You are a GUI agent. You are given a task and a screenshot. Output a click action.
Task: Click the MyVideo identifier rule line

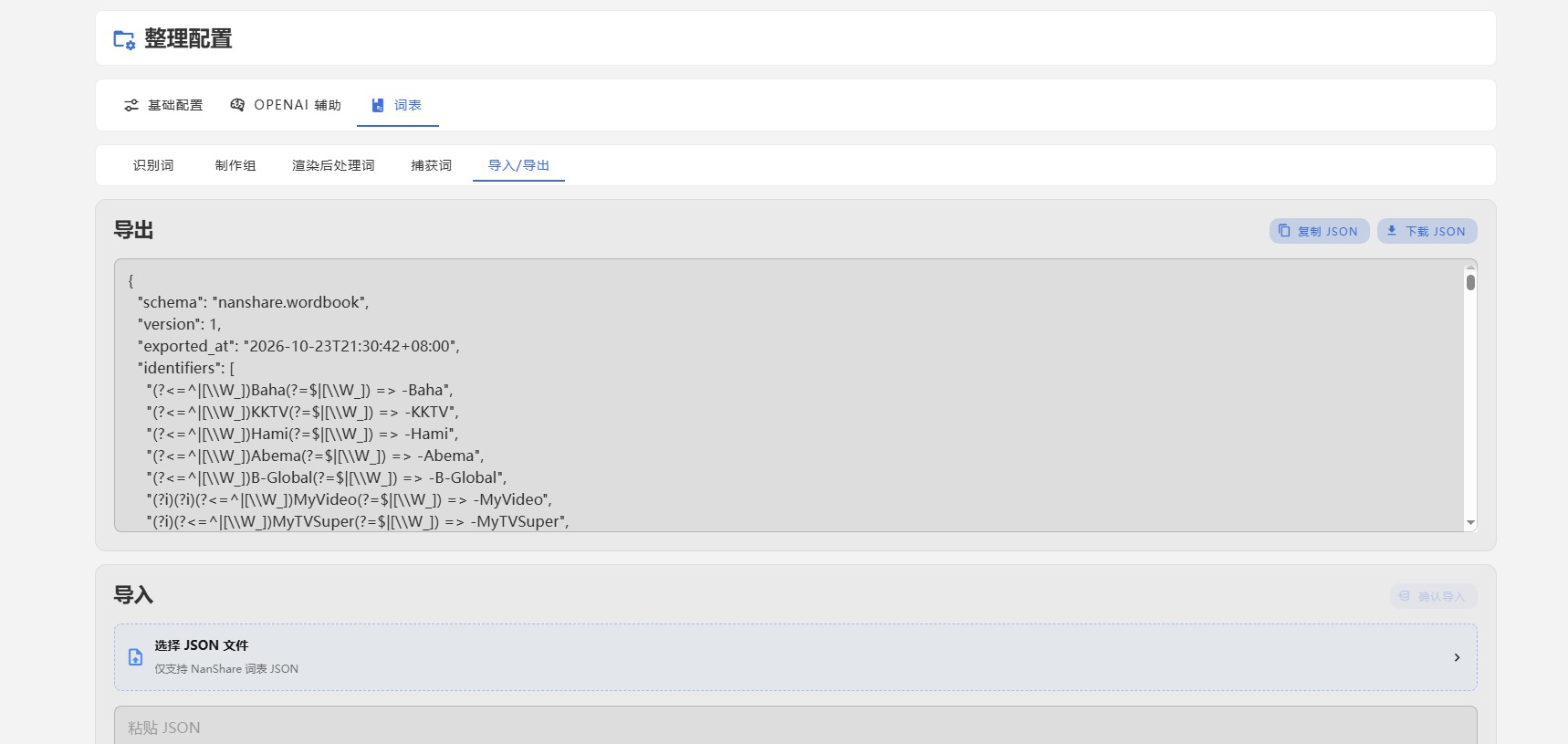point(349,499)
